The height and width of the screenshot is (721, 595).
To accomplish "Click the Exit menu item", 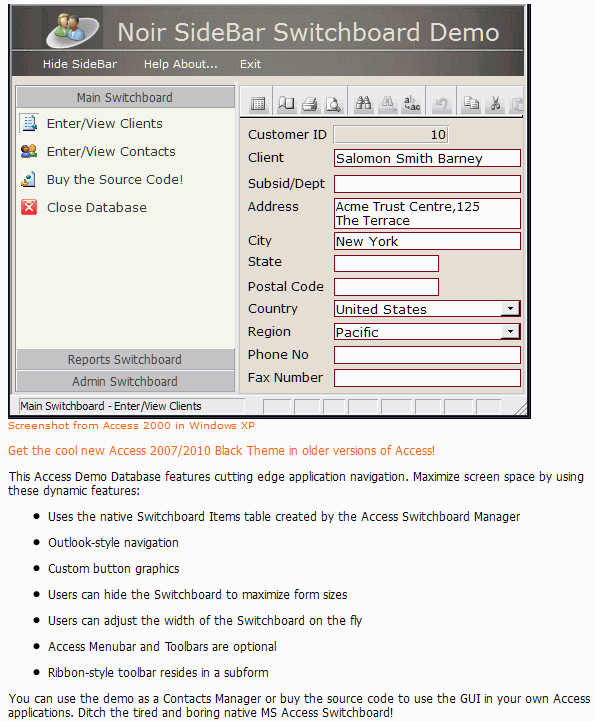I will (251, 64).
